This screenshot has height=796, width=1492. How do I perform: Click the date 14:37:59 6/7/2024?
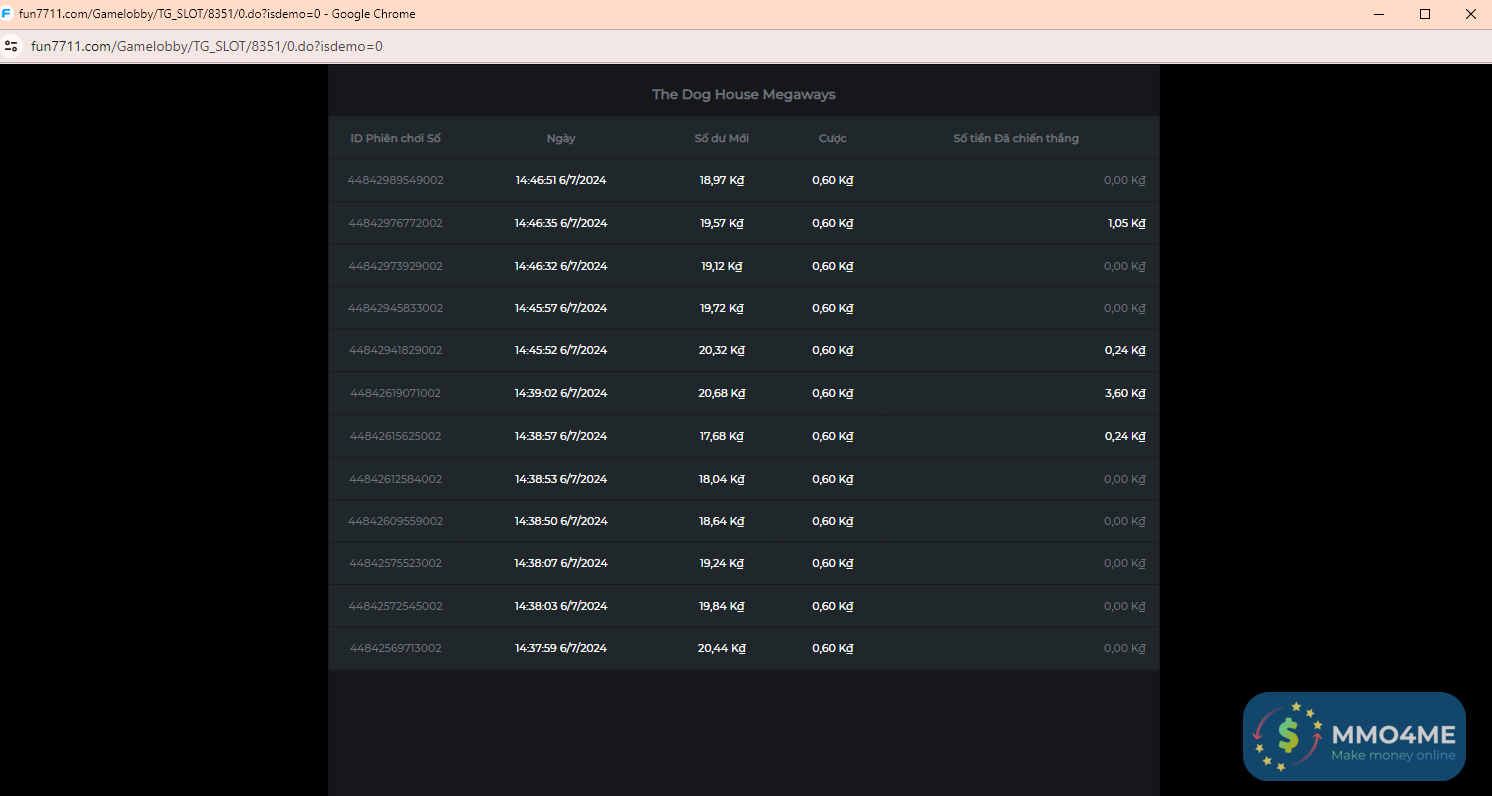(561, 648)
